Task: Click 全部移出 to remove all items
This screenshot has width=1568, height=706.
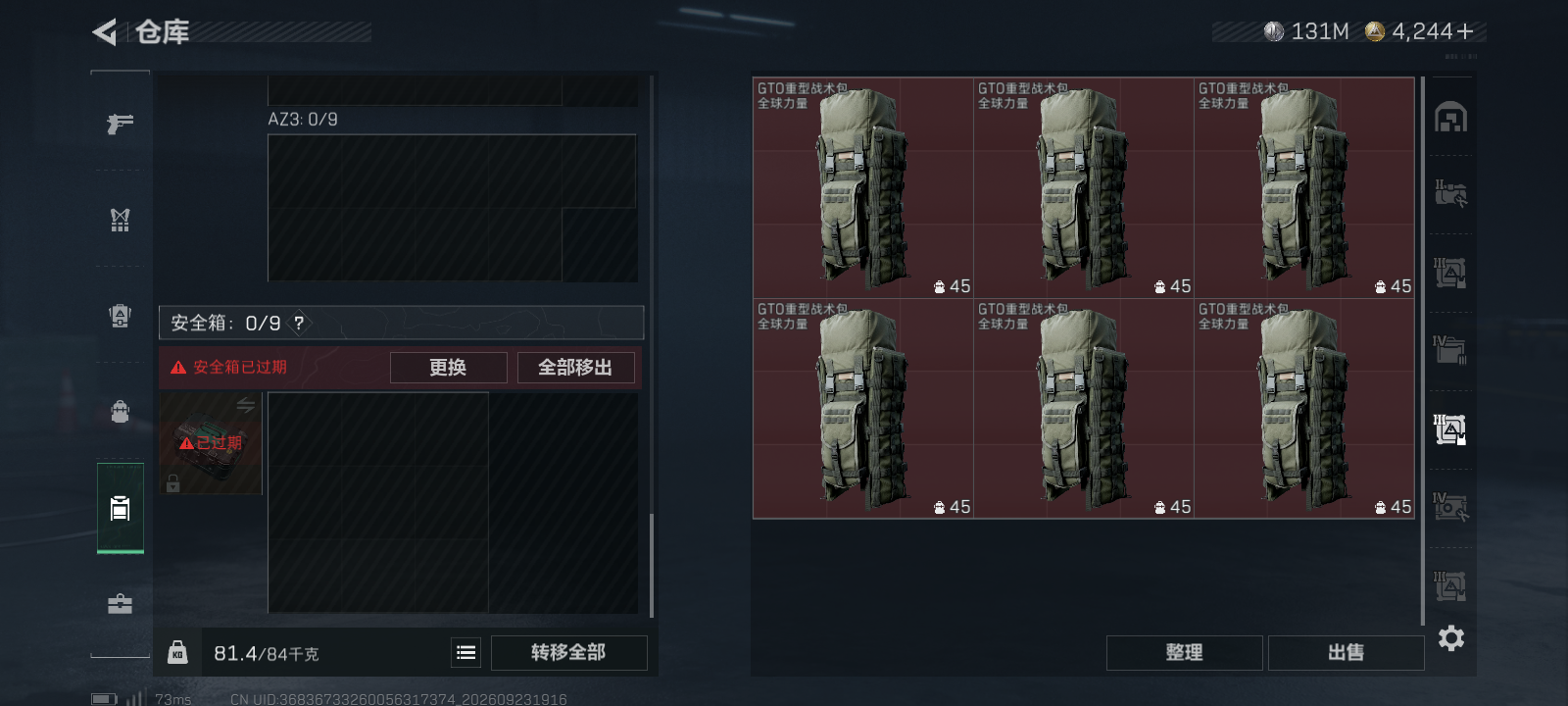Action: point(575,368)
